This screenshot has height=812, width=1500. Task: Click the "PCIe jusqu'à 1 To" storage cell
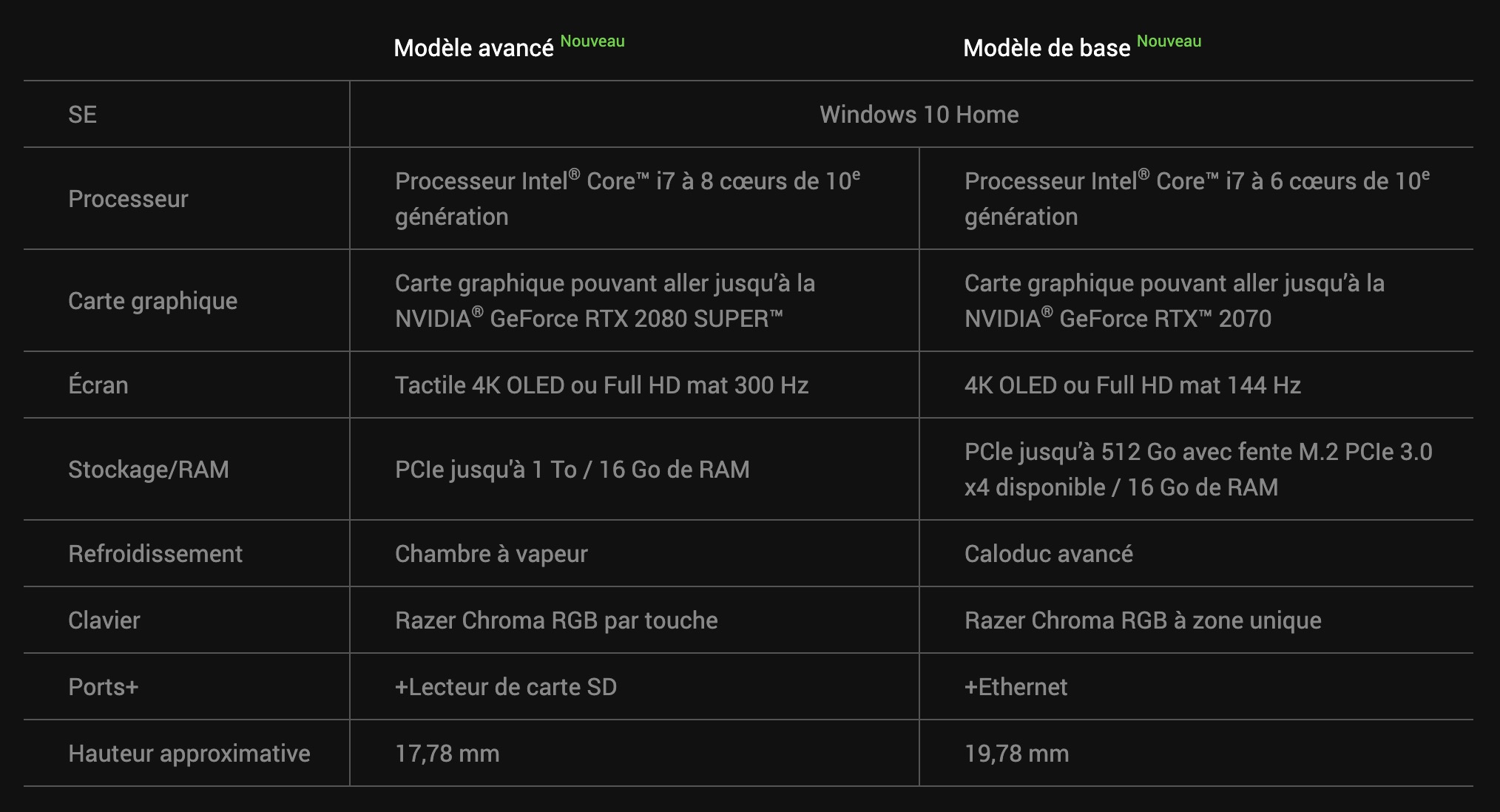572,470
